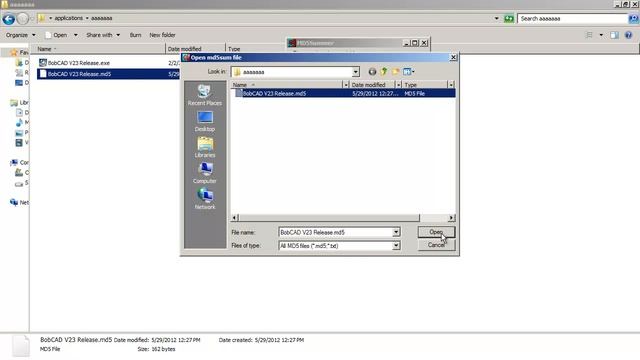Go up one level icon in dialog

pos(384,72)
